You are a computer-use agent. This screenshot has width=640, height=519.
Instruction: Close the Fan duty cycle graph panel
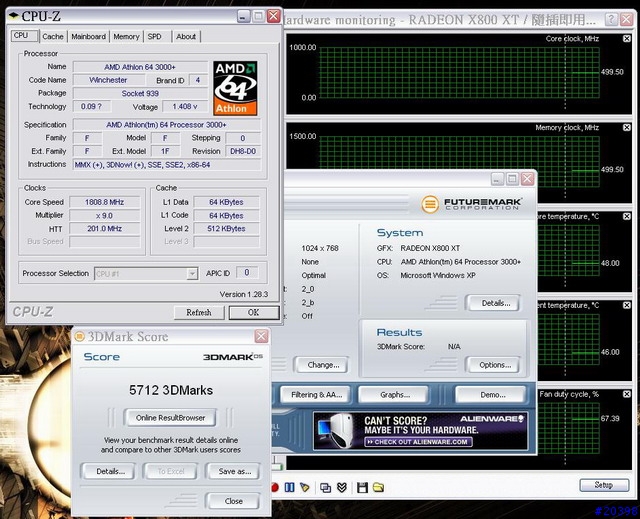pyautogui.click(x=627, y=394)
